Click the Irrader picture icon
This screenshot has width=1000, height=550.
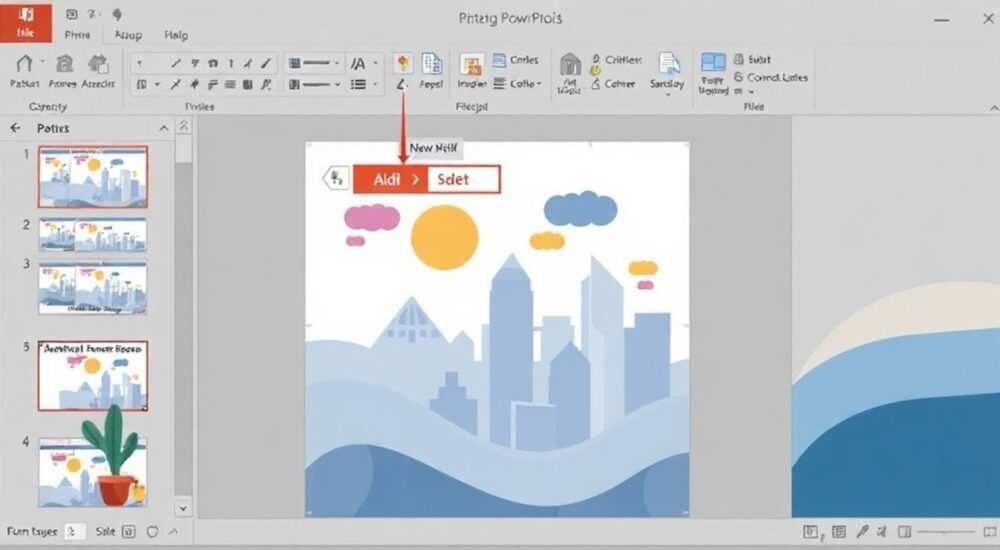point(472,64)
